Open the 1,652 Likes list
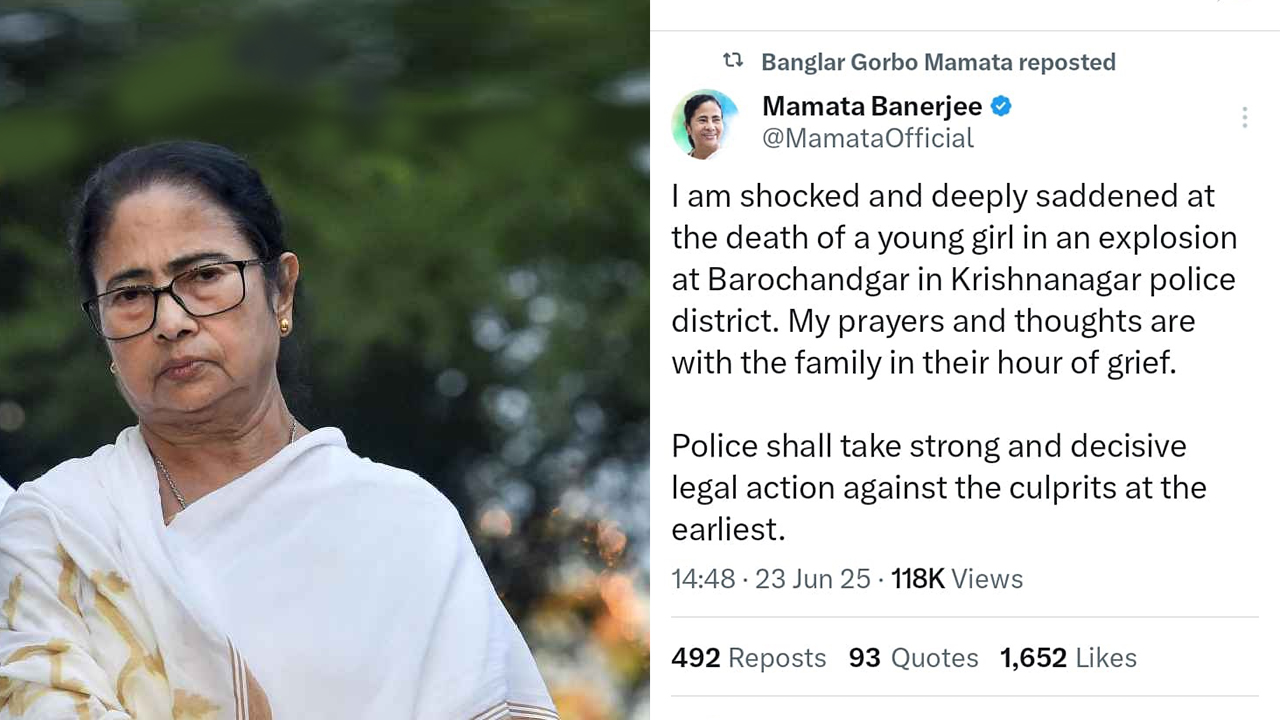 pyautogui.click(x=1068, y=658)
